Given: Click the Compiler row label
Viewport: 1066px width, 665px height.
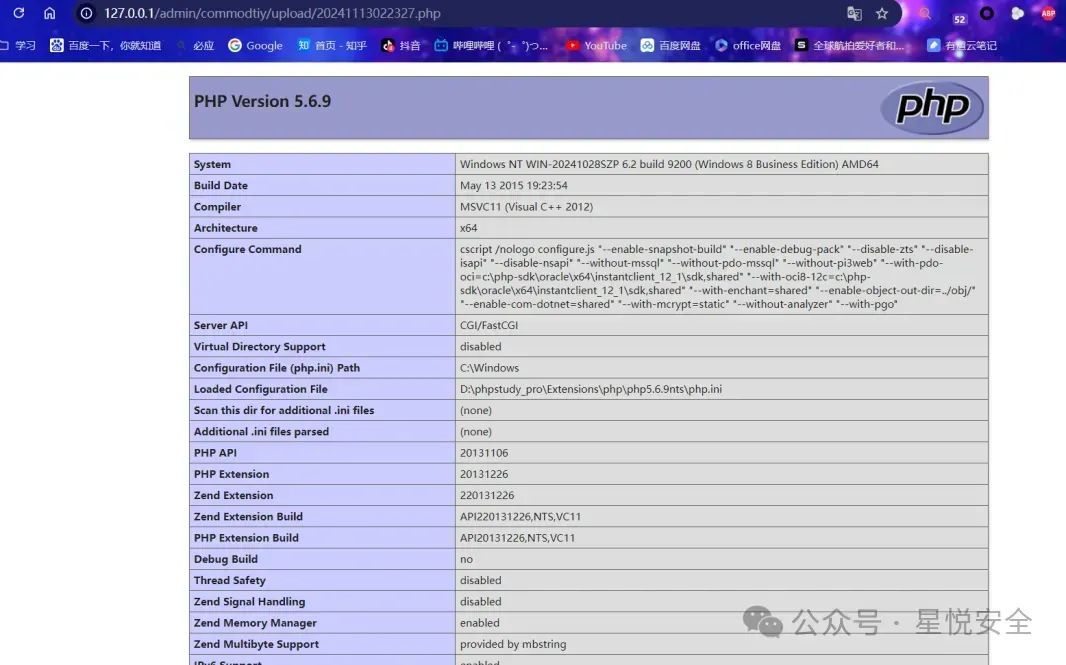Looking at the screenshot, I should [218, 207].
